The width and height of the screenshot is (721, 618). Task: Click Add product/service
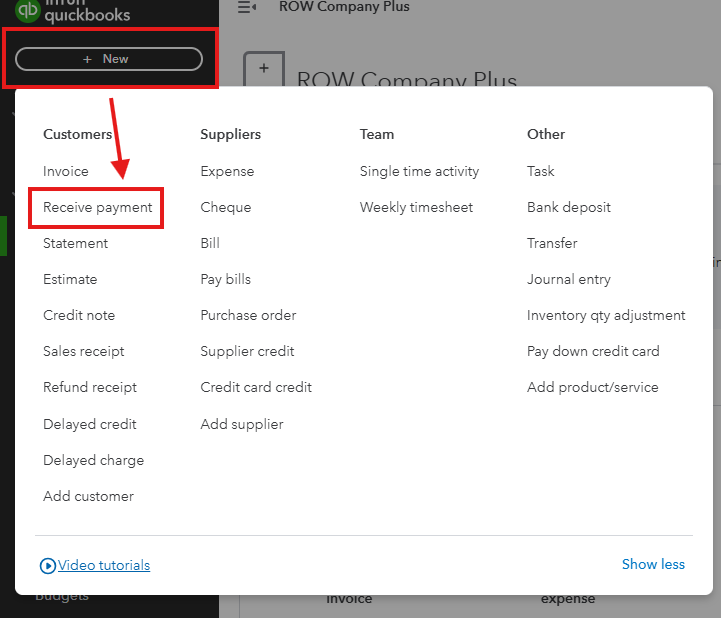point(593,387)
